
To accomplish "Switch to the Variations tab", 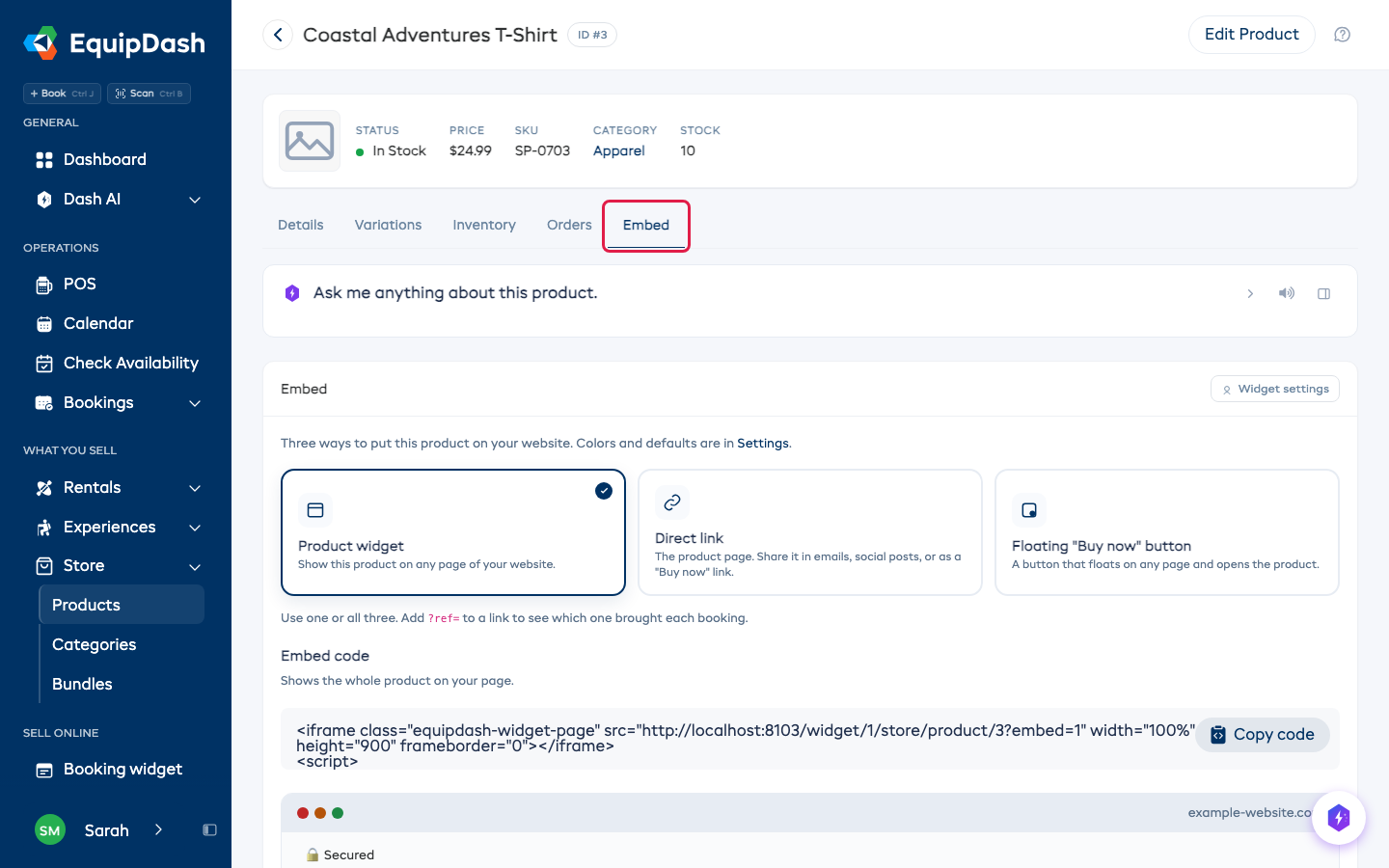I will tap(388, 225).
